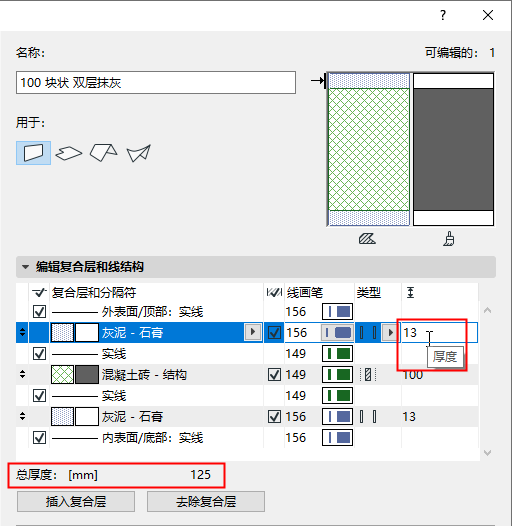
Task: Click the help question mark button
Action: pyautogui.click(x=443, y=15)
